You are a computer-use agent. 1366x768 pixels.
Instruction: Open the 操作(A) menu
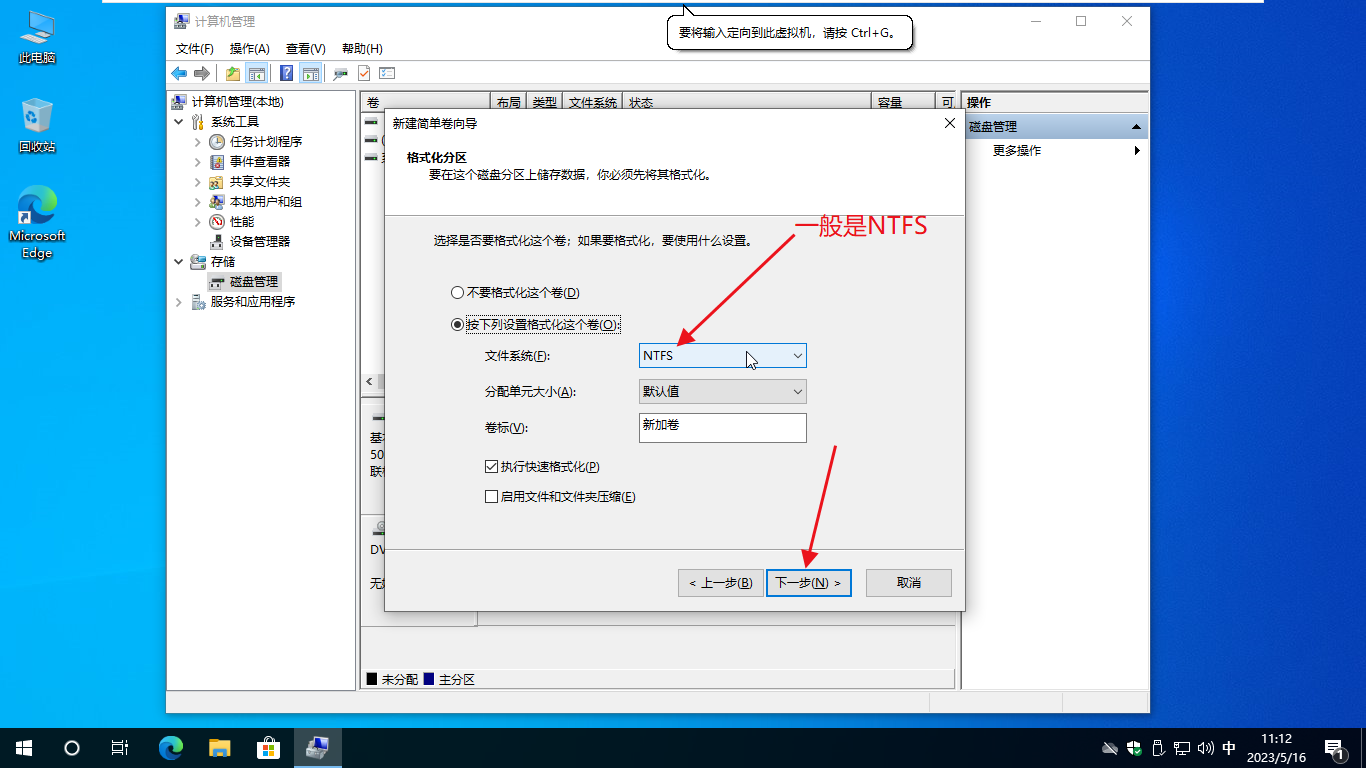(x=250, y=48)
